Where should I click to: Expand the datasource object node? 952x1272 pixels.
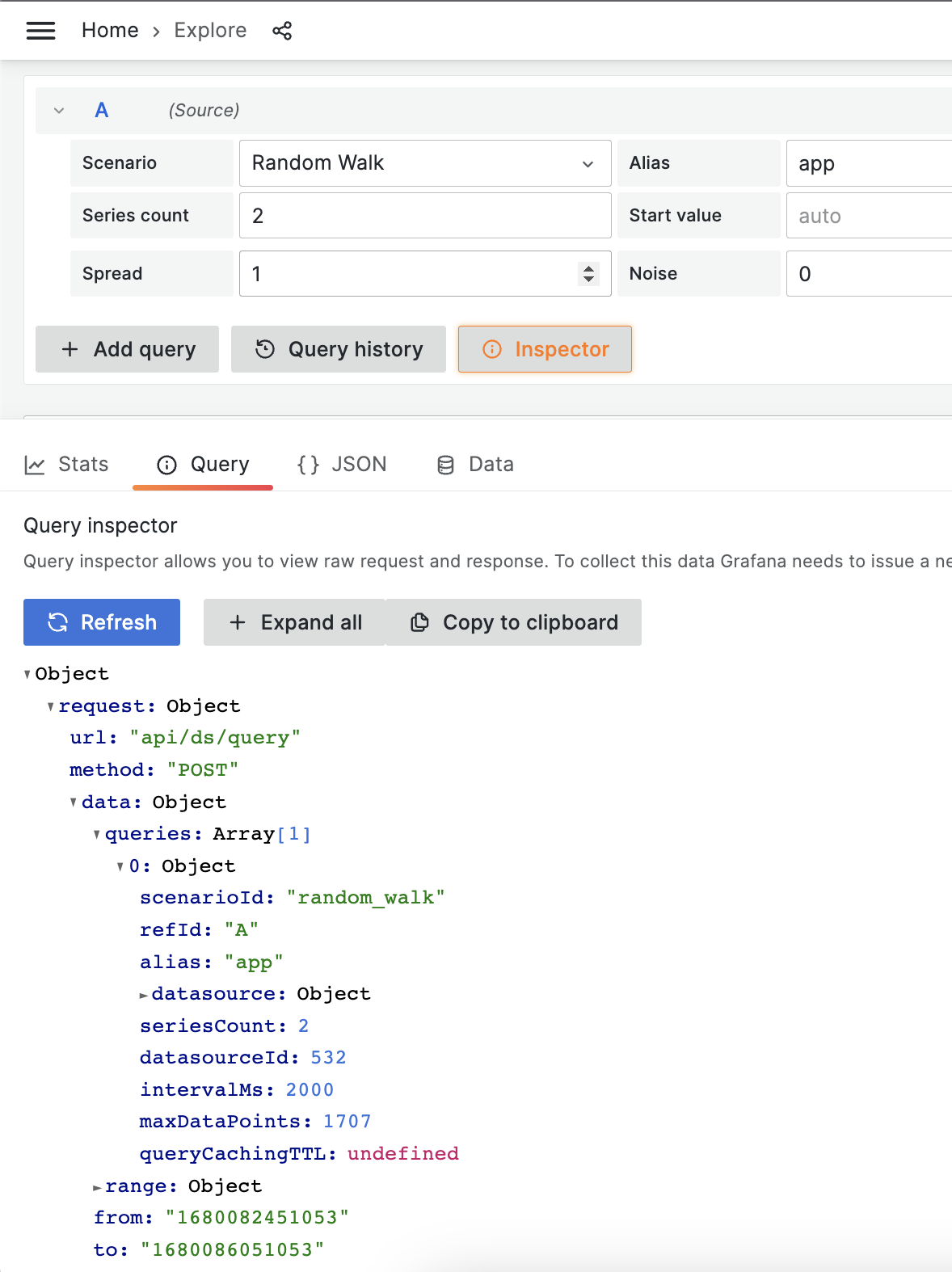pyautogui.click(x=144, y=995)
